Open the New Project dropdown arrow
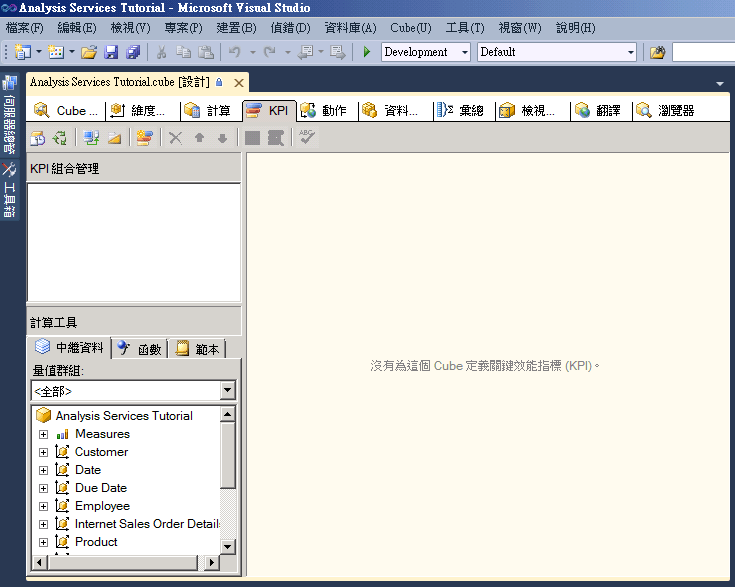Viewport: 735px width, 587px height. 39,52
